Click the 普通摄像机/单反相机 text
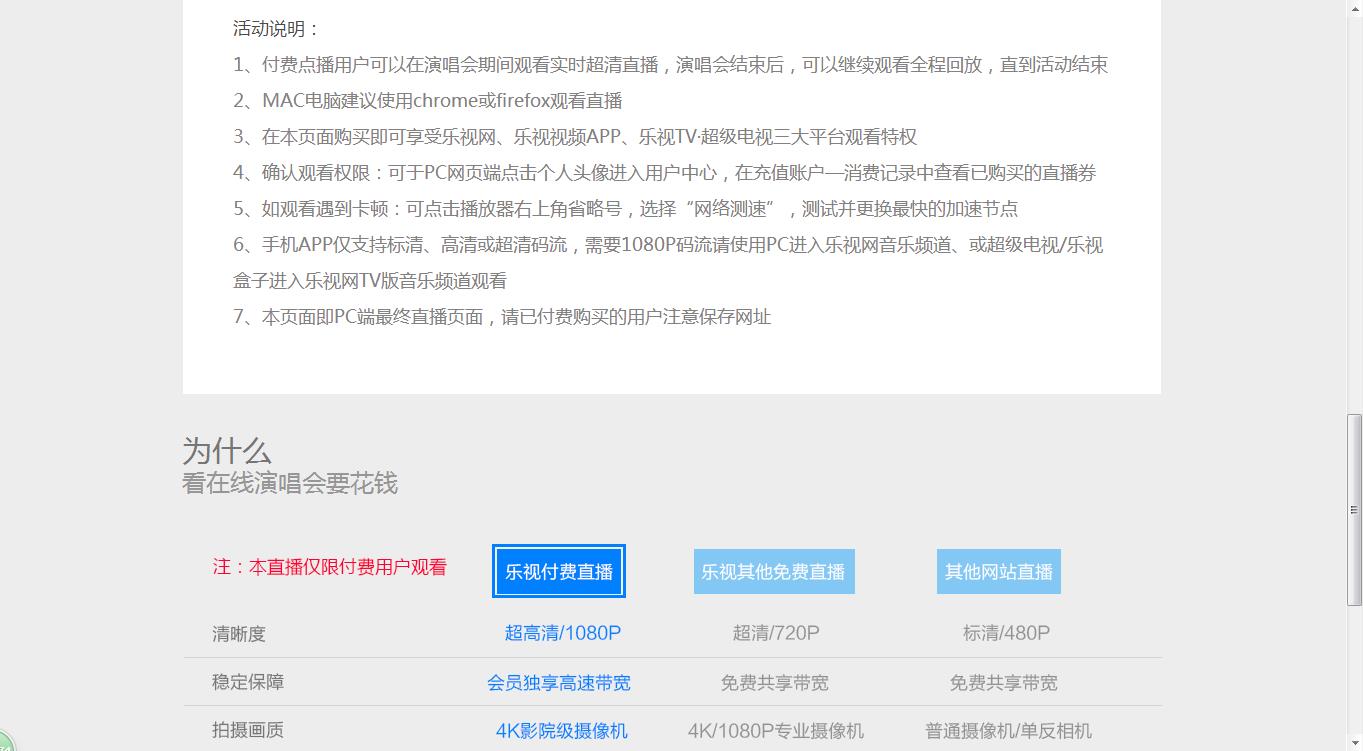 tap(1008, 731)
